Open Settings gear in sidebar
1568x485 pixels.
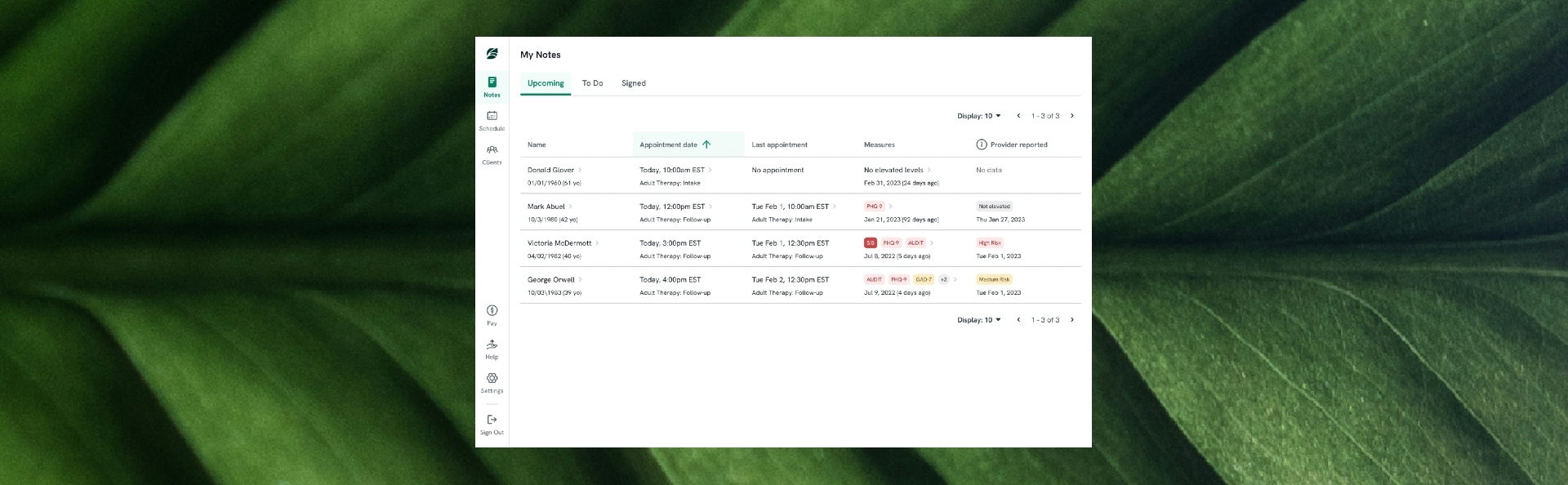(492, 379)
